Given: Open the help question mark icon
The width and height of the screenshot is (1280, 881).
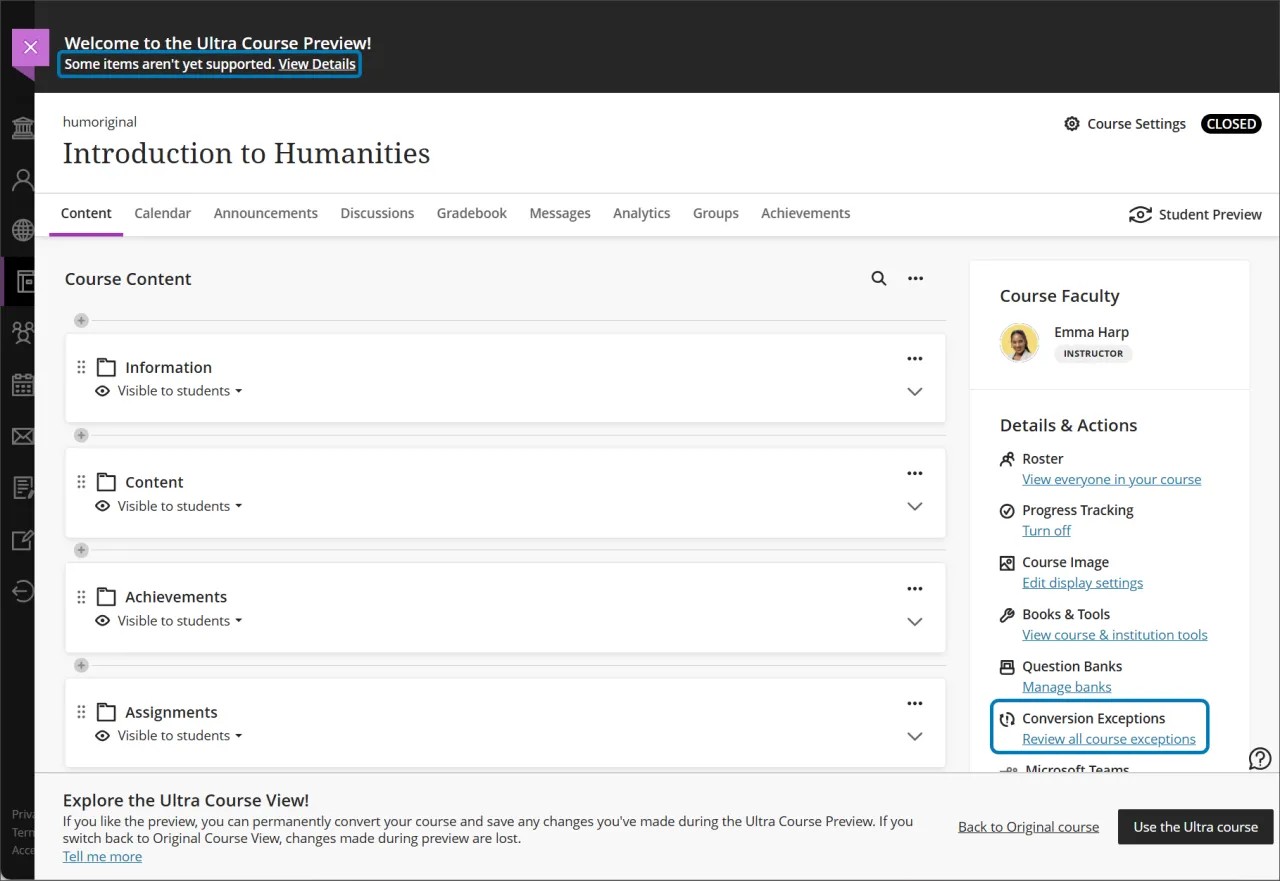Looking at the screenshot, I should coord(1260,758).
